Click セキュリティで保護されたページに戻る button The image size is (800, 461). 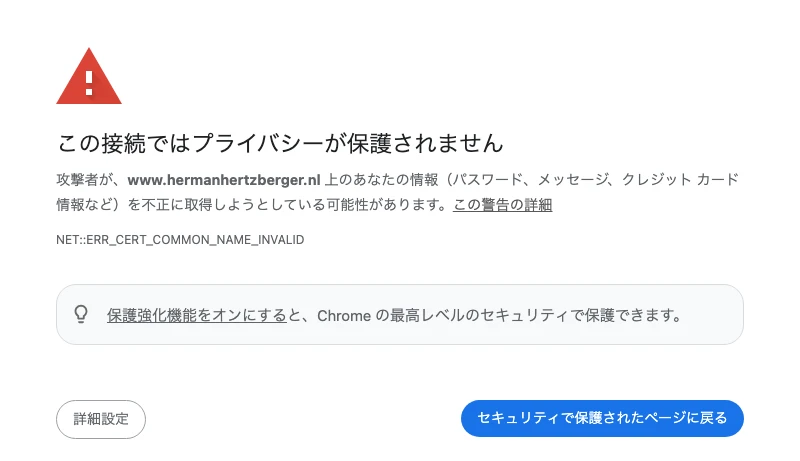click(602, 418)
